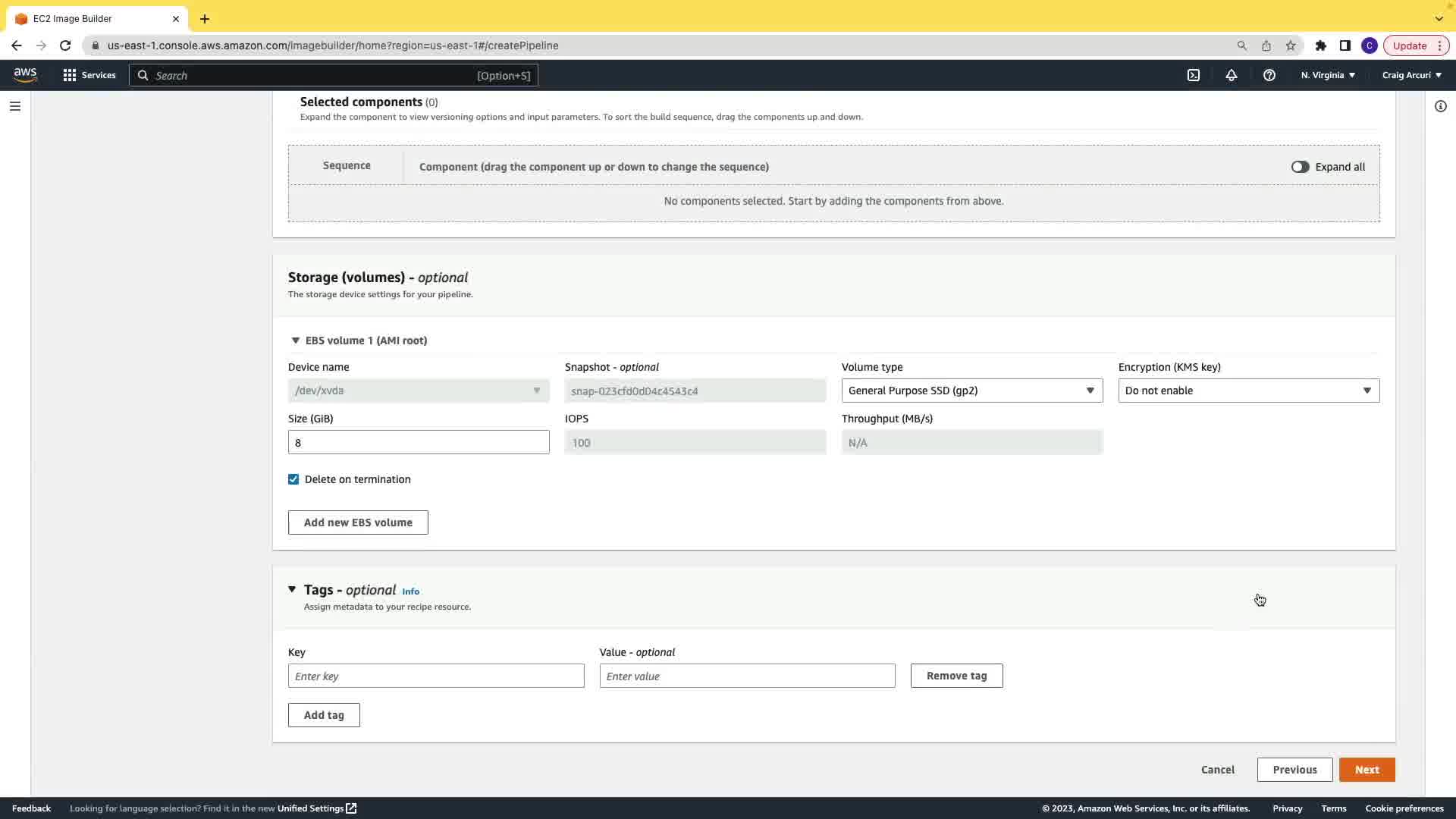Click Add new EBS volume button
1456x819 pixels.
click(x=358, y=522)
